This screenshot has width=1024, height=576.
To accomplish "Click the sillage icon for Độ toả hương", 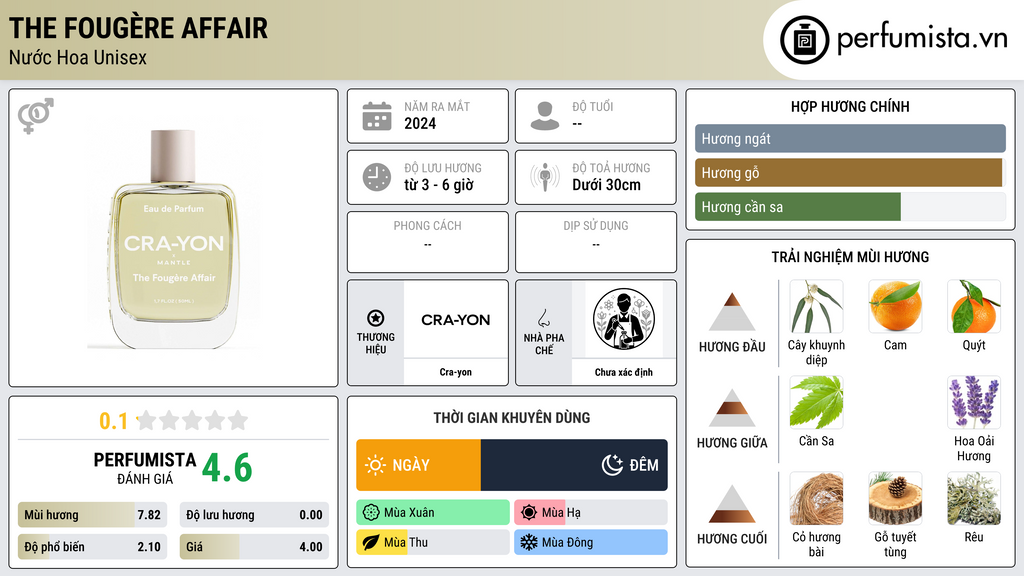I will point(545,177).
